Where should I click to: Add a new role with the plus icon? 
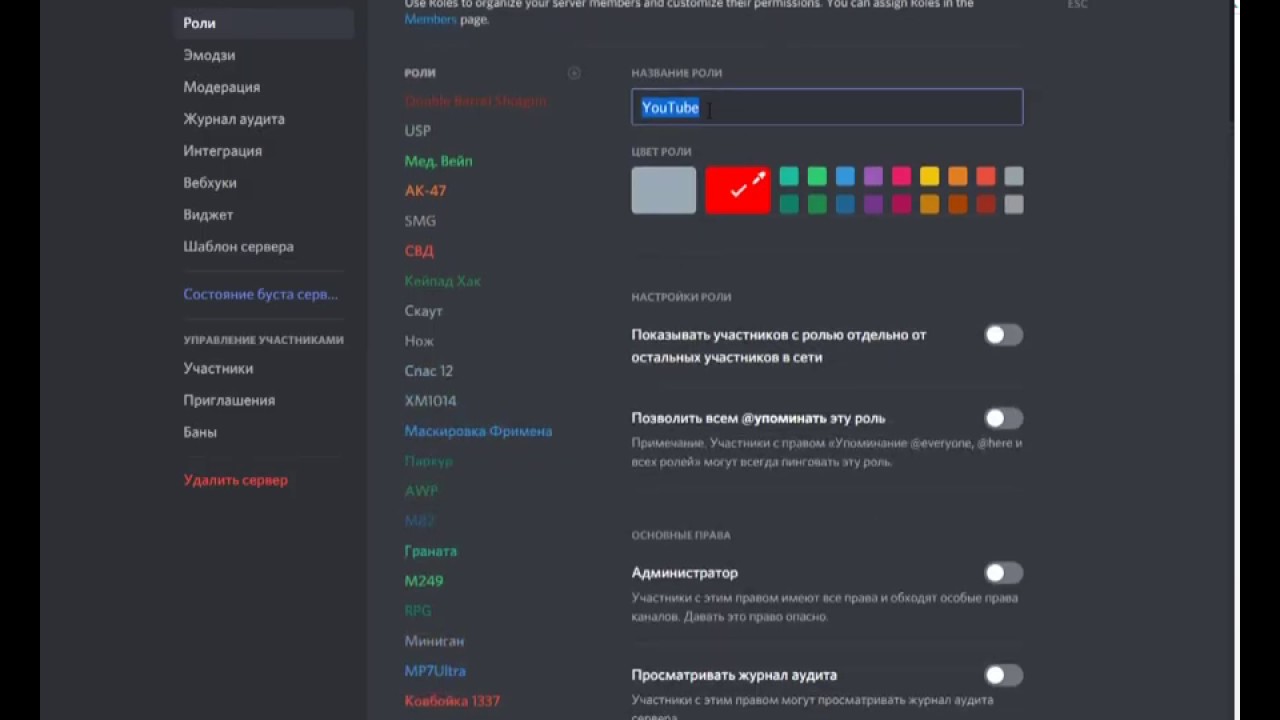pyautogui.click(x=574, y=73)
